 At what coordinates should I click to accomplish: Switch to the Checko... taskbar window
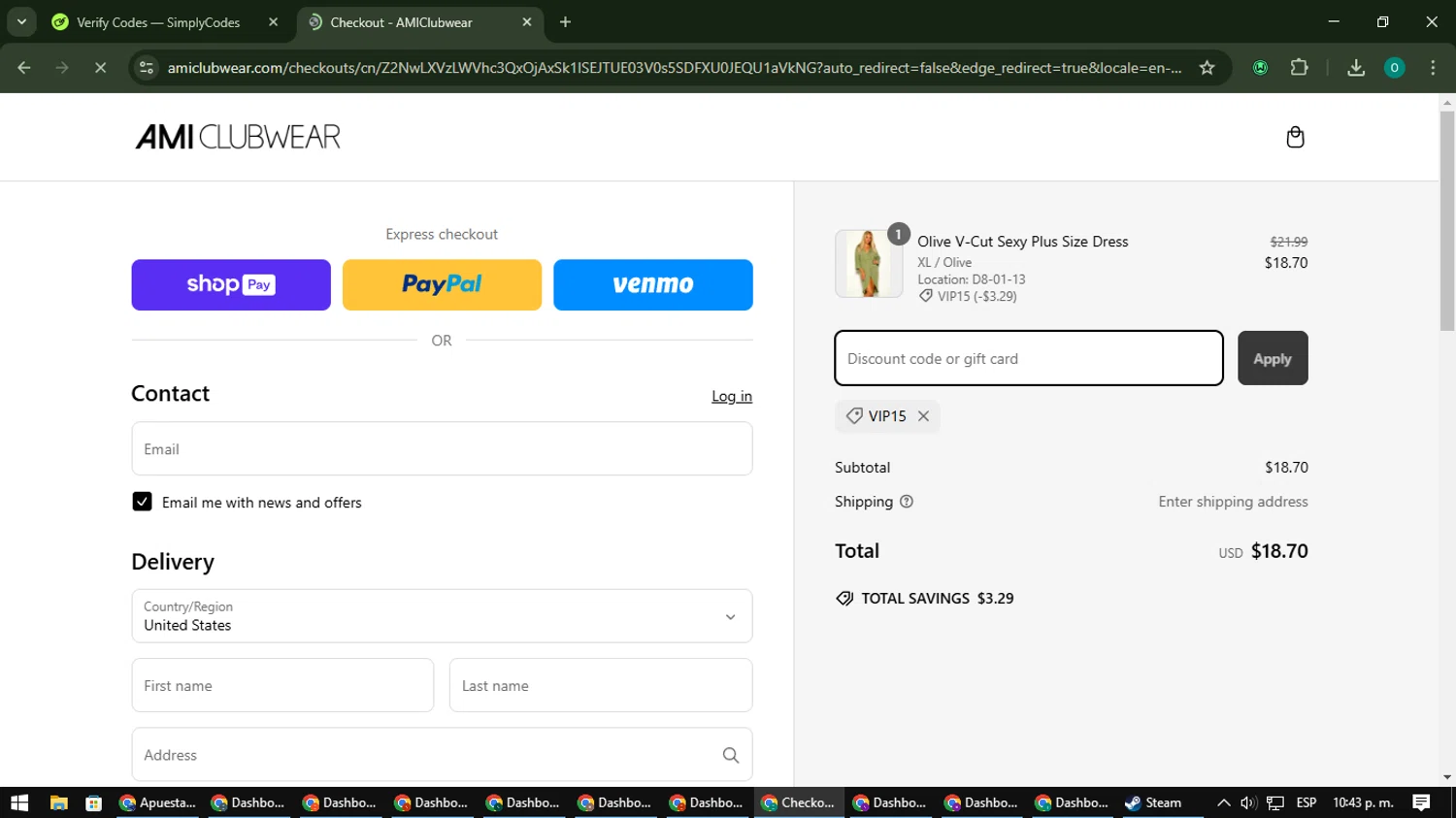[799, 802]
